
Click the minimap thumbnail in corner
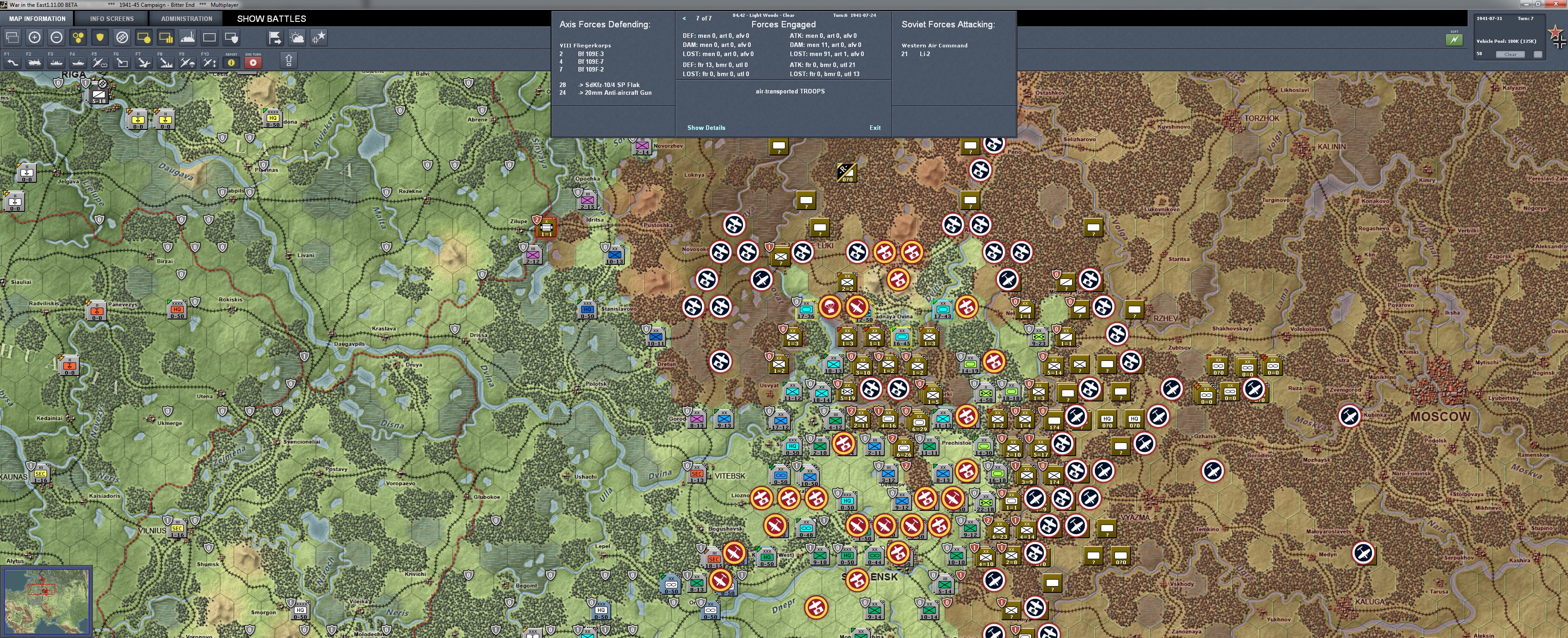[46, 601]
